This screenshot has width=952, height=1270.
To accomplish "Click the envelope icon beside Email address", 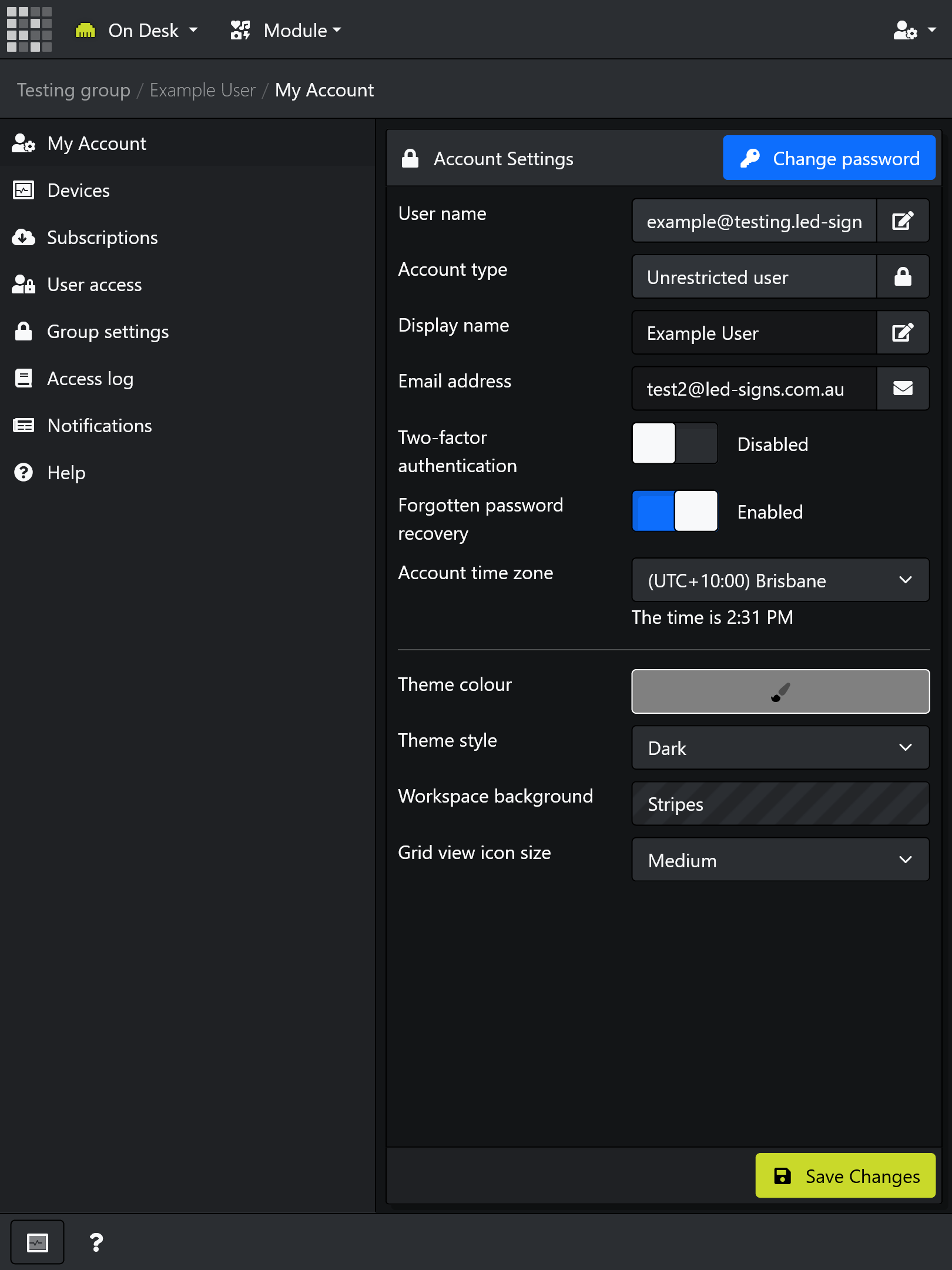I will 903,389.
